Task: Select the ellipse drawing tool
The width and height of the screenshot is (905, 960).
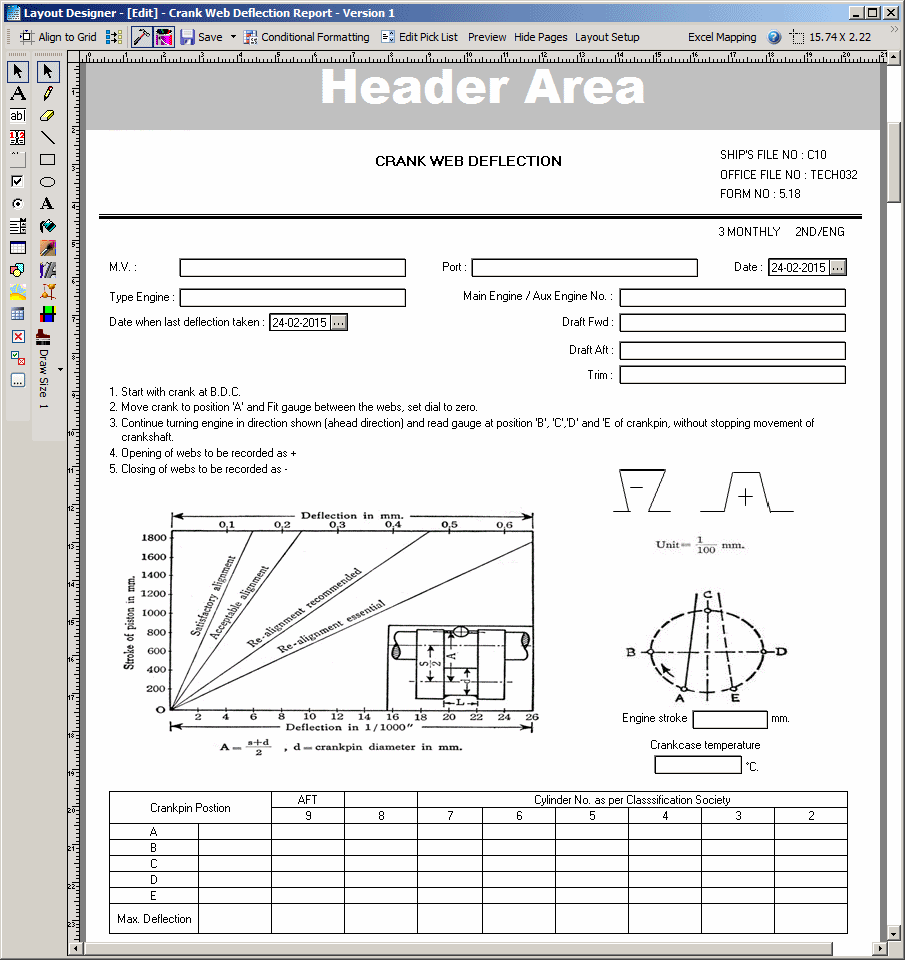Action: point(47,182)
